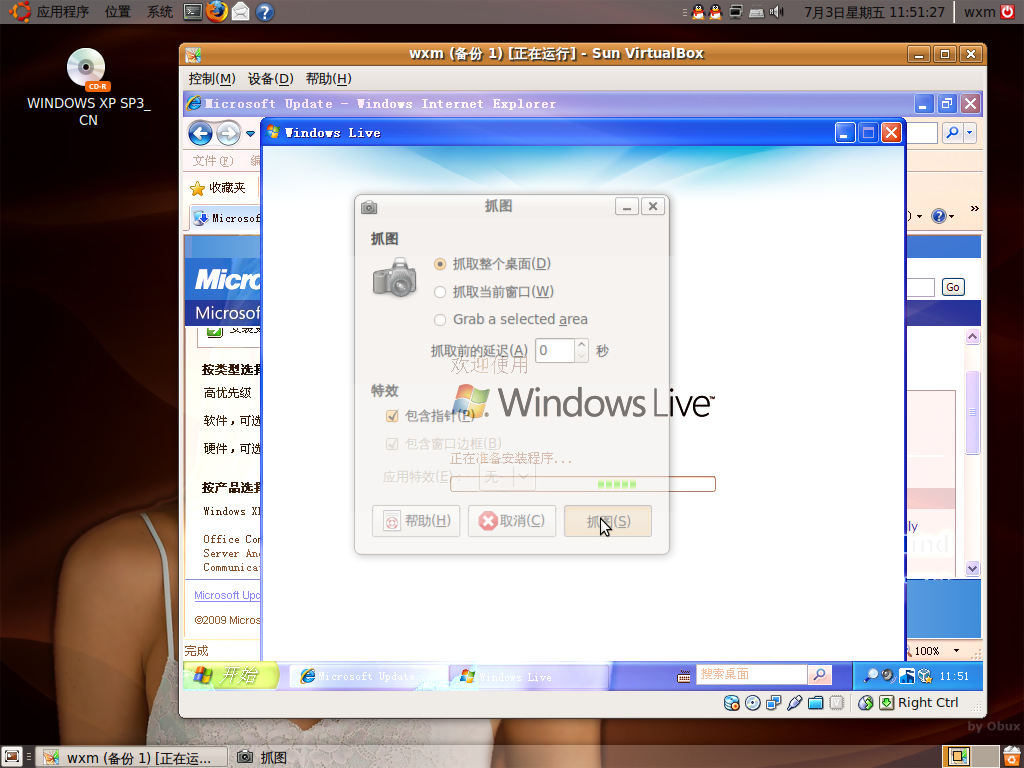Viewport: 1024px width, 768px height.
Task: Open the WINDOWS XP SP3_CN disc icon
Action: (x=86, y=69)
